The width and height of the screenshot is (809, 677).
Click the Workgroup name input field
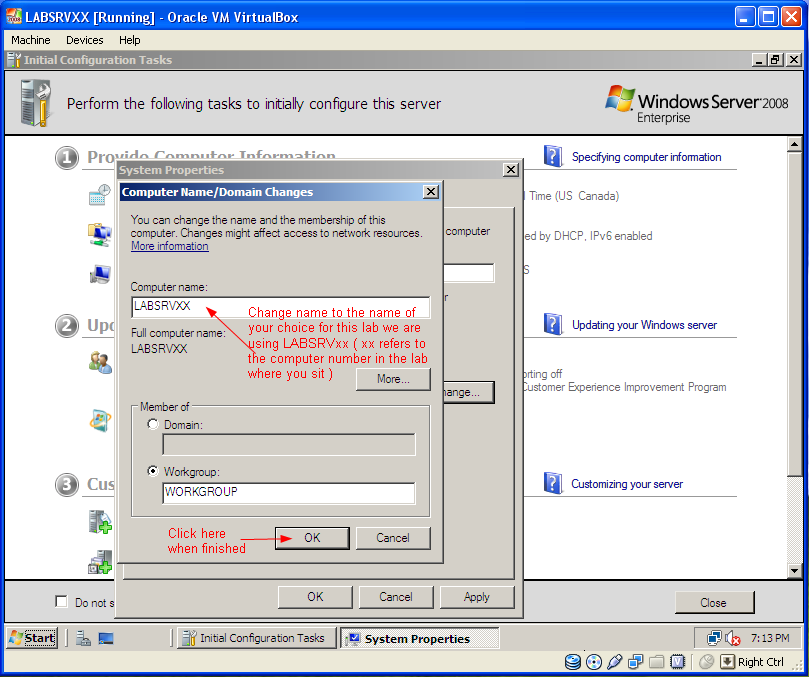coord(289,493)
